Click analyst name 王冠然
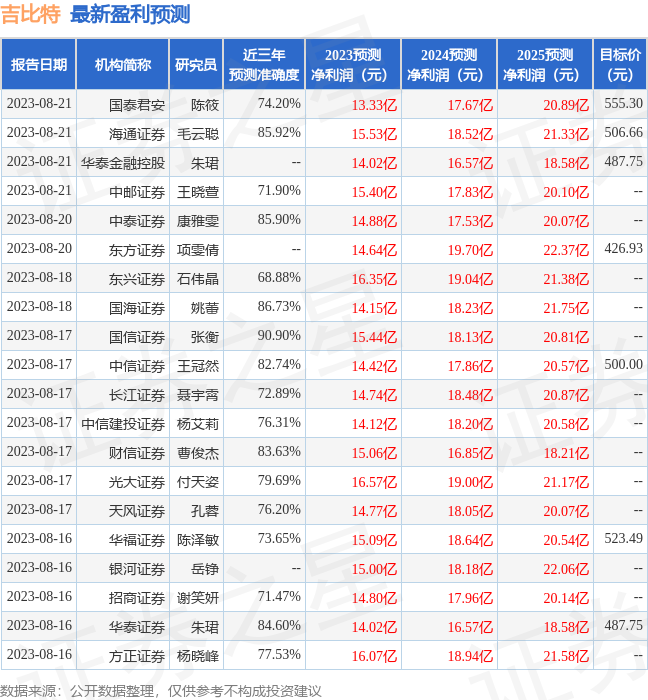Viewport: 648px width, 700px height. (x=198, y=366)
